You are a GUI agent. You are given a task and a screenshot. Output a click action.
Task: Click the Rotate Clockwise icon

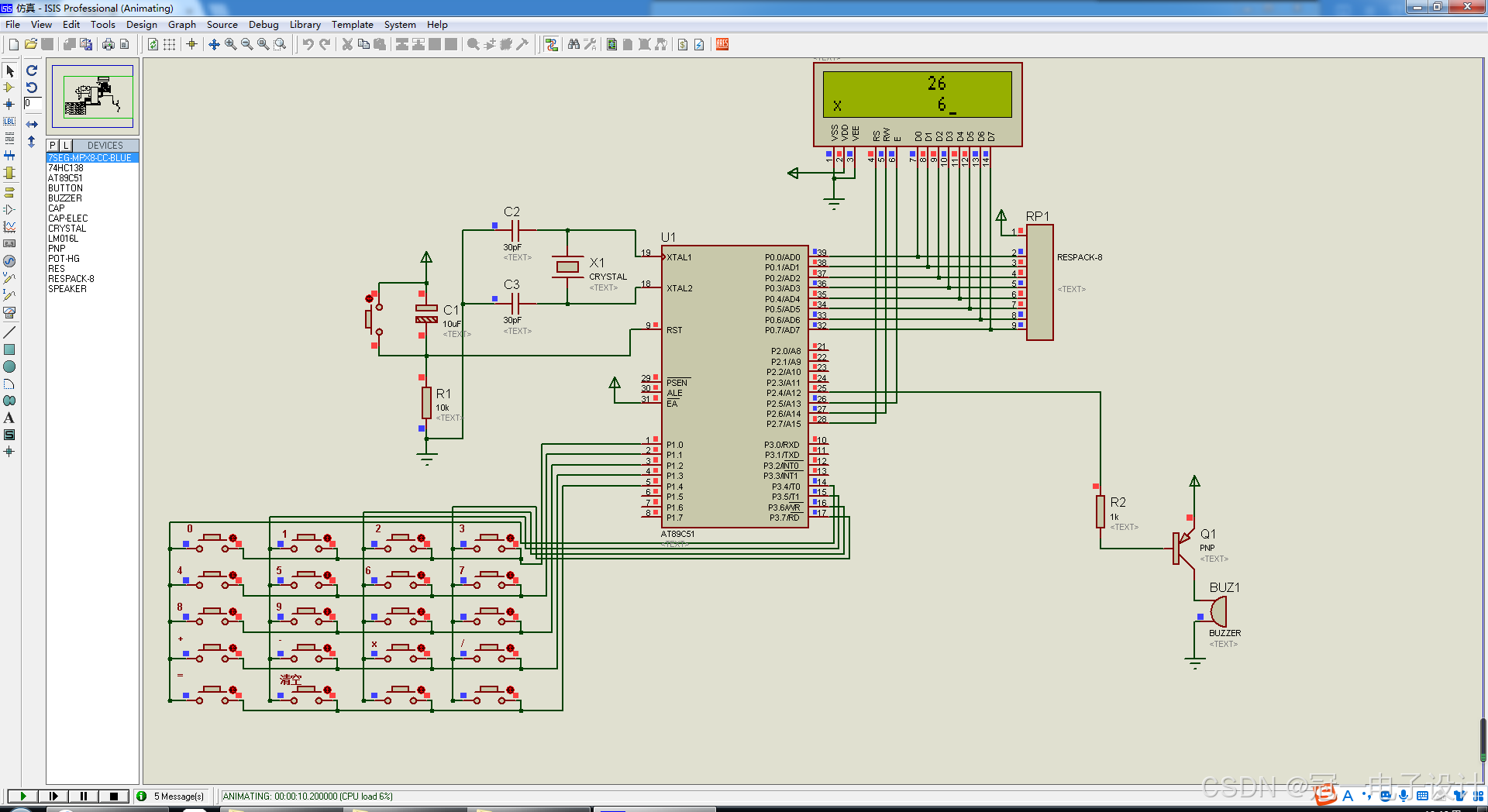32,71
